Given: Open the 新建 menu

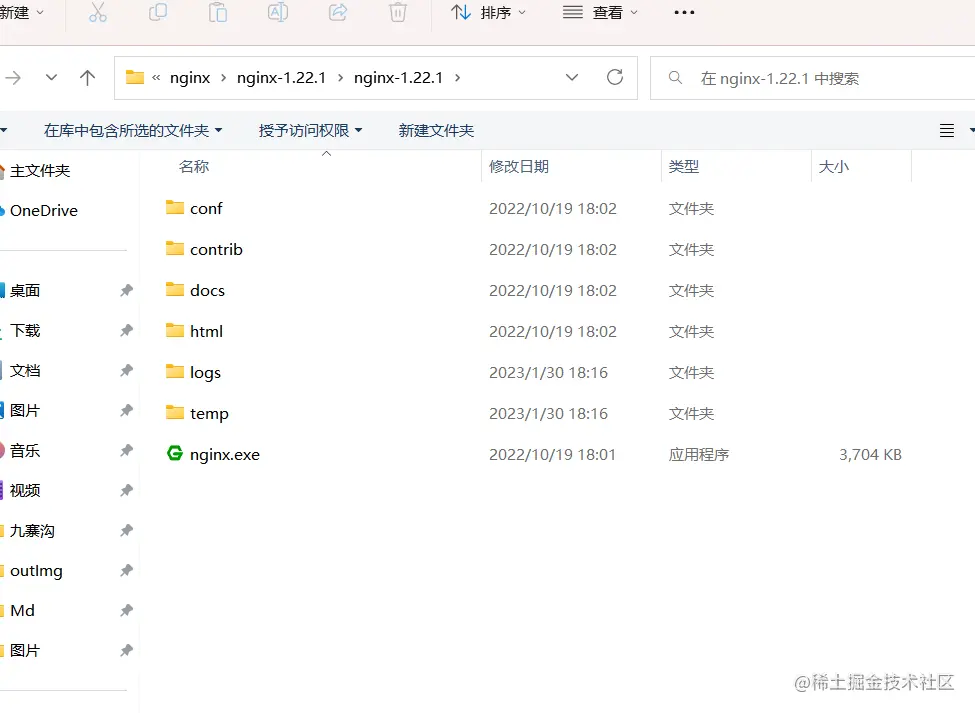Looking at the screenshot, I should click(x=20, y=14).
